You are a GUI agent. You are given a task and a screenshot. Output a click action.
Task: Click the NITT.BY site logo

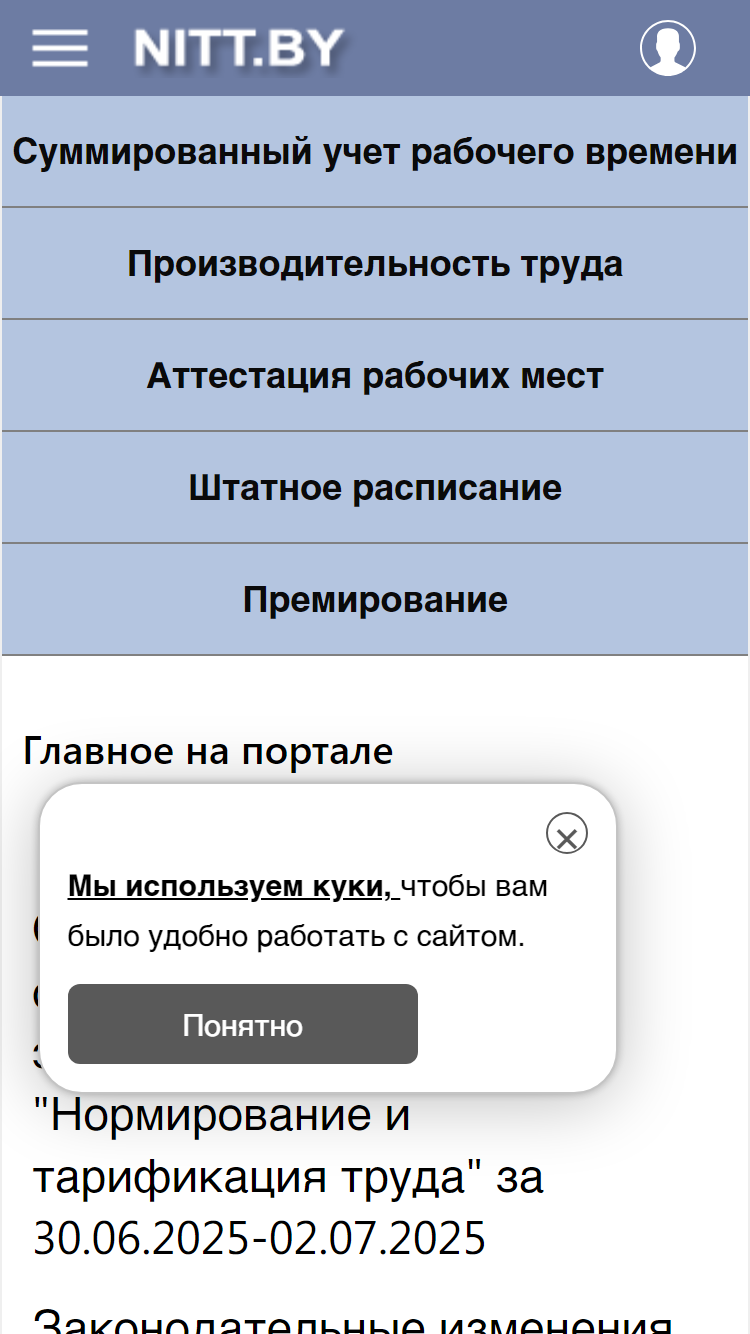coord(238,48)
